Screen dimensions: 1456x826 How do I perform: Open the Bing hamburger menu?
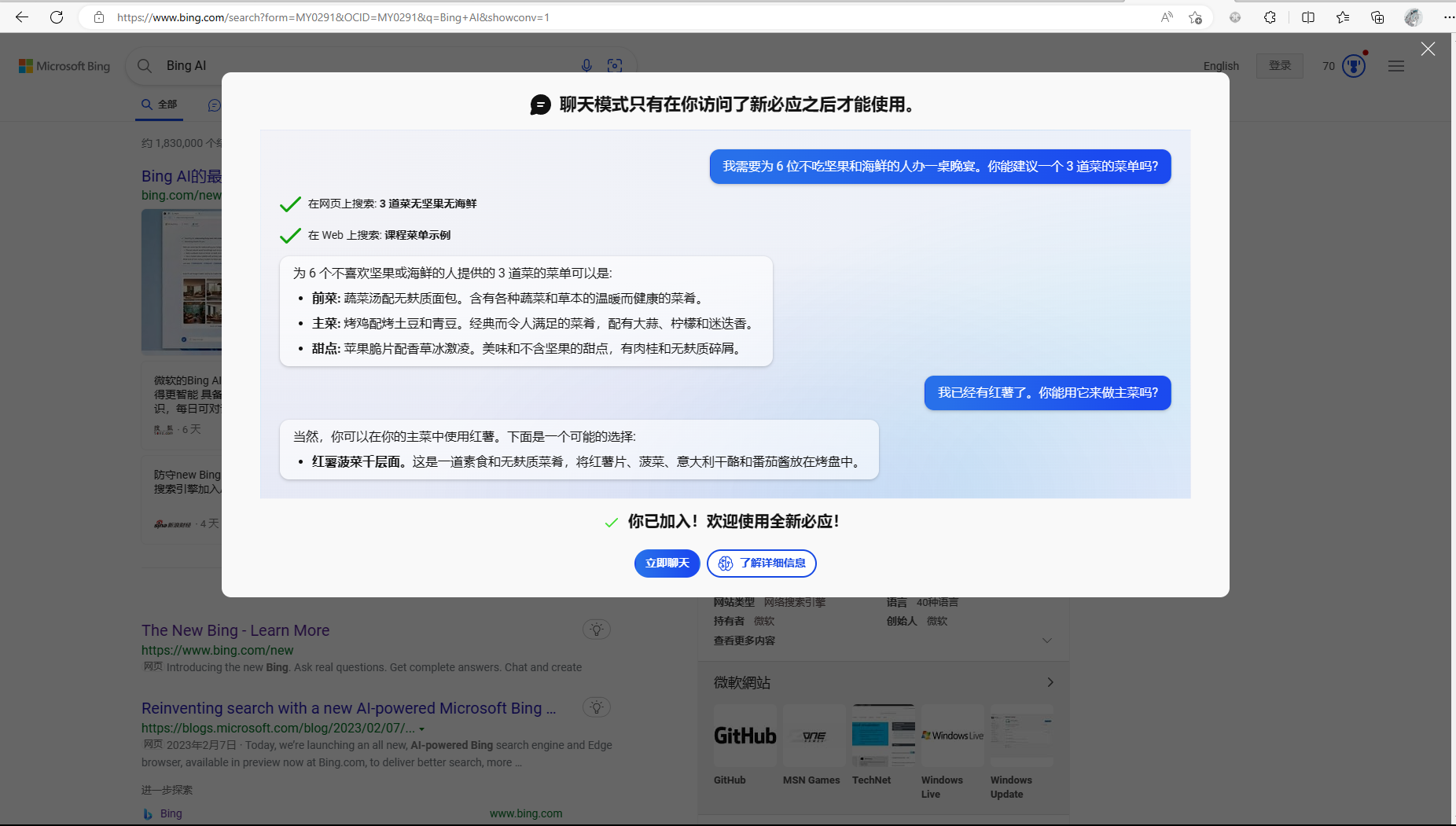[1396, 66]
